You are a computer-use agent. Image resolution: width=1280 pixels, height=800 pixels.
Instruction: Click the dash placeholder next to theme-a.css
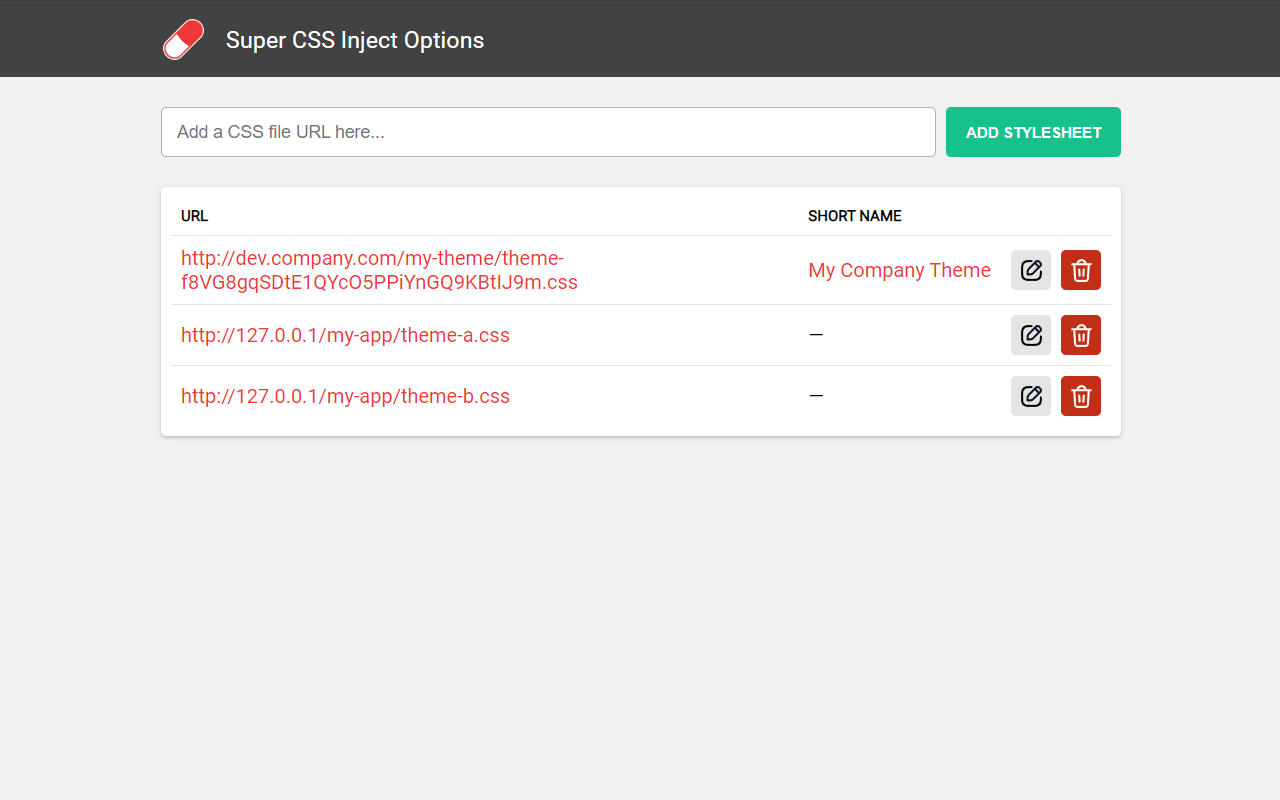click(816, 335)
